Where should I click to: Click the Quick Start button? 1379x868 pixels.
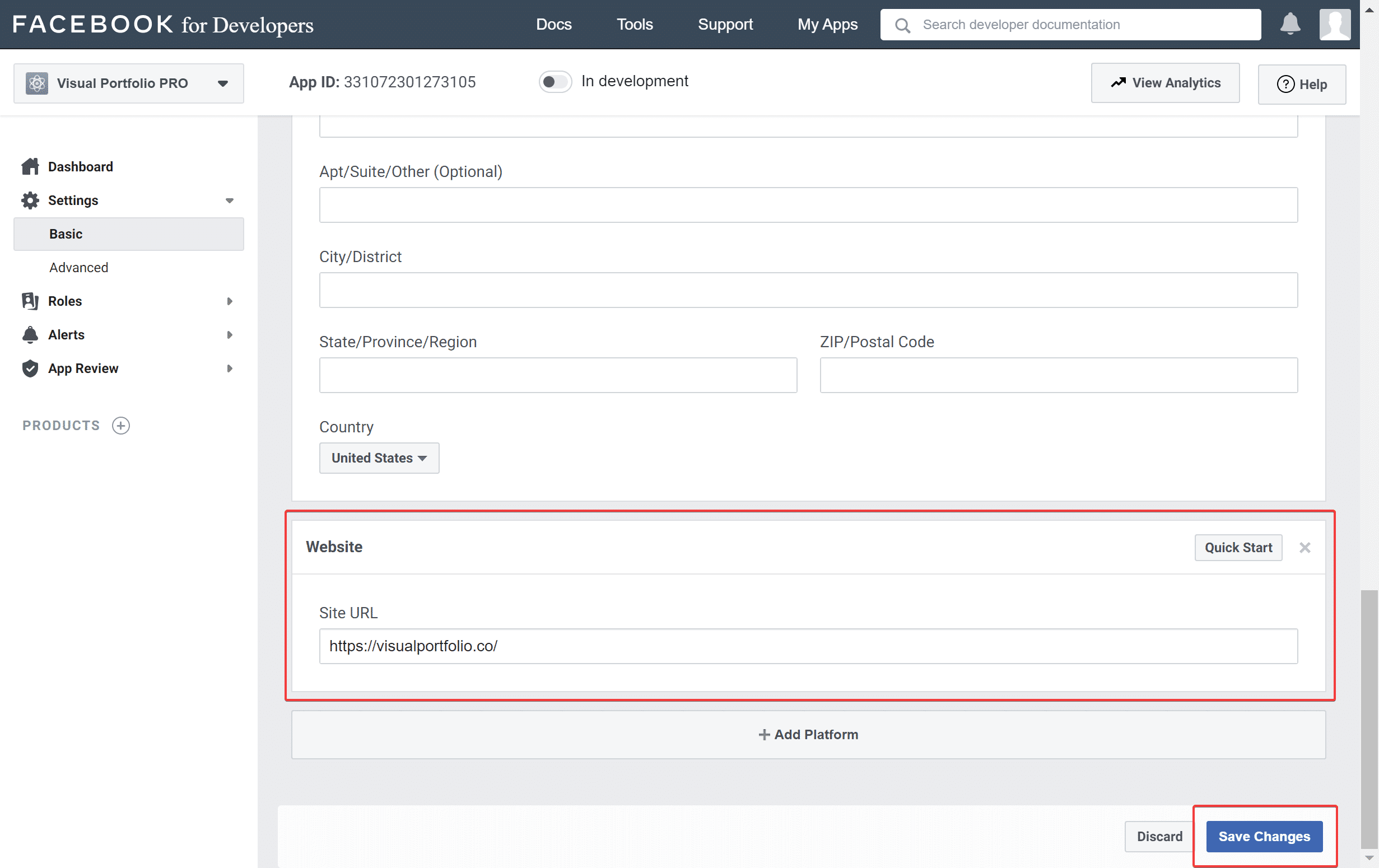[x=1238, y=547]
